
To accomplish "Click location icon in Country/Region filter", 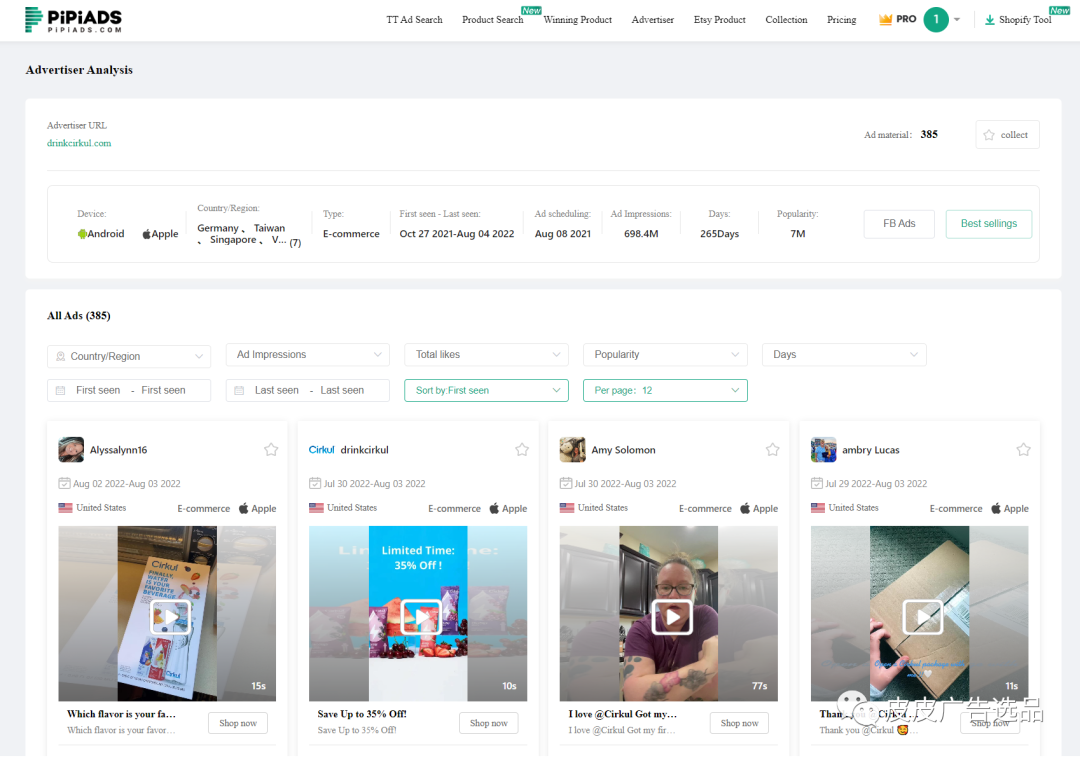I will (x=61, y=357).
